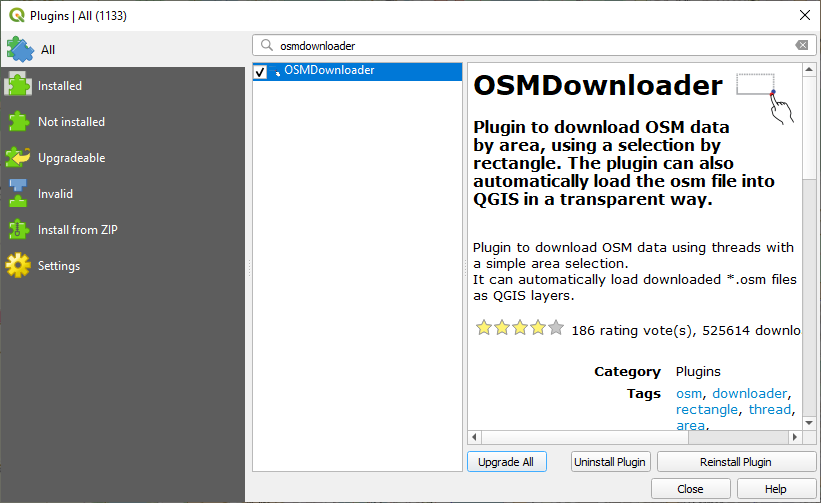Click the horizontal scrollbar thumb in the description
821x503 pixels.
(584, 437)
